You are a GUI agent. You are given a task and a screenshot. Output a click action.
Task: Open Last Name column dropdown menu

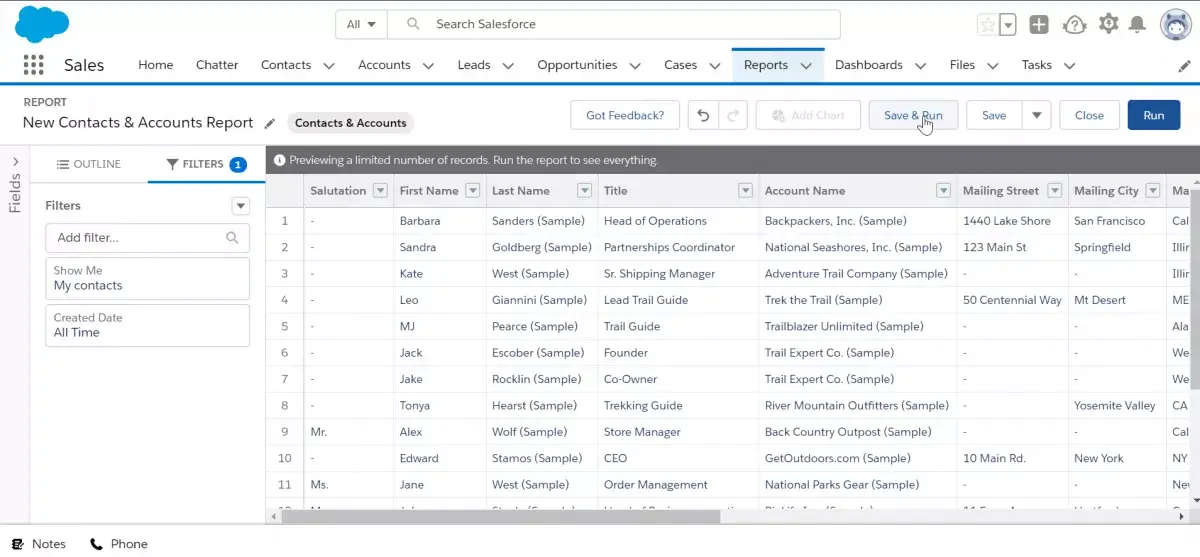coord(584,191)
